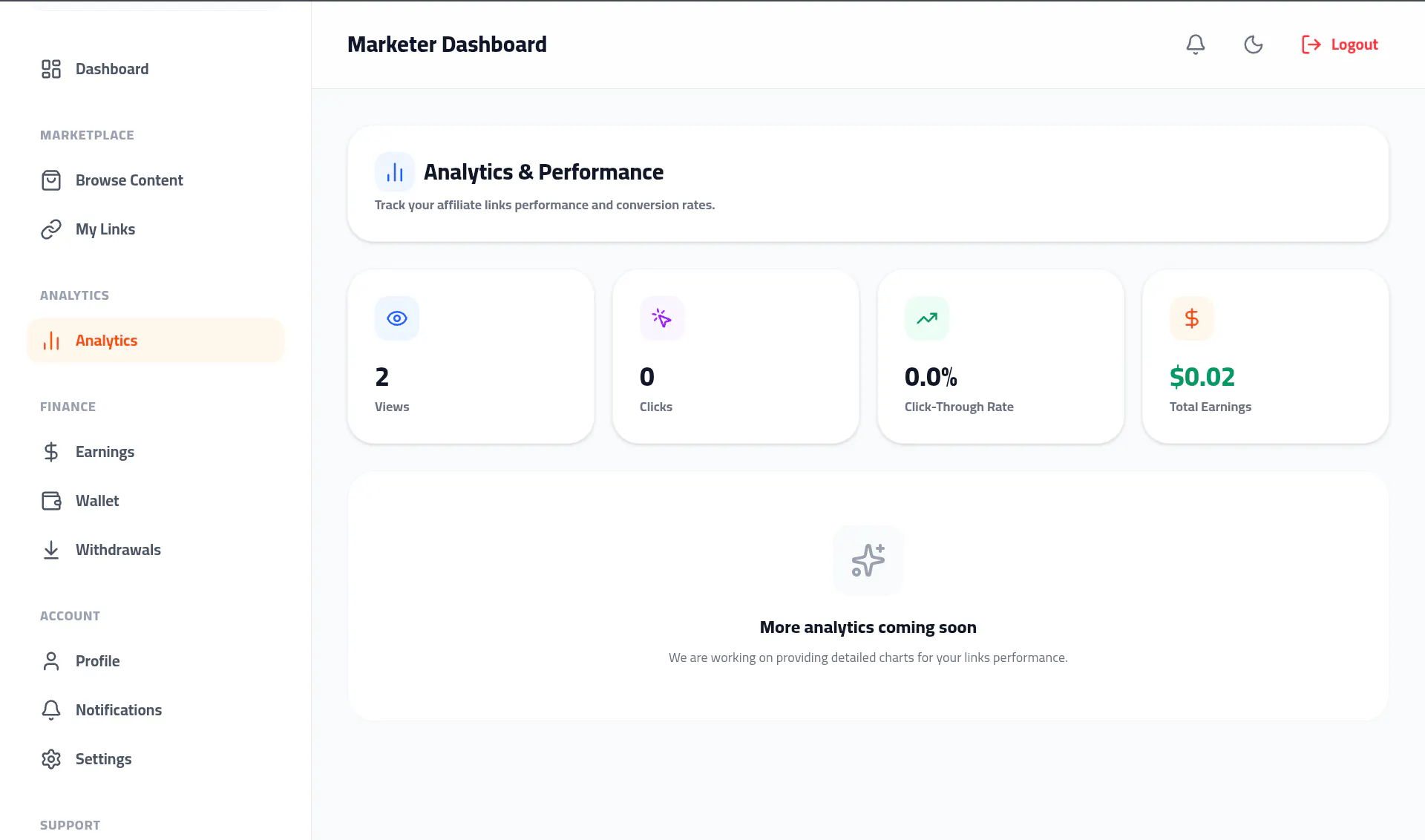The height and width of the screenshot is (840, 1425).
Task: Click the Analytics & Performance heading
Action: click(543, 172)
